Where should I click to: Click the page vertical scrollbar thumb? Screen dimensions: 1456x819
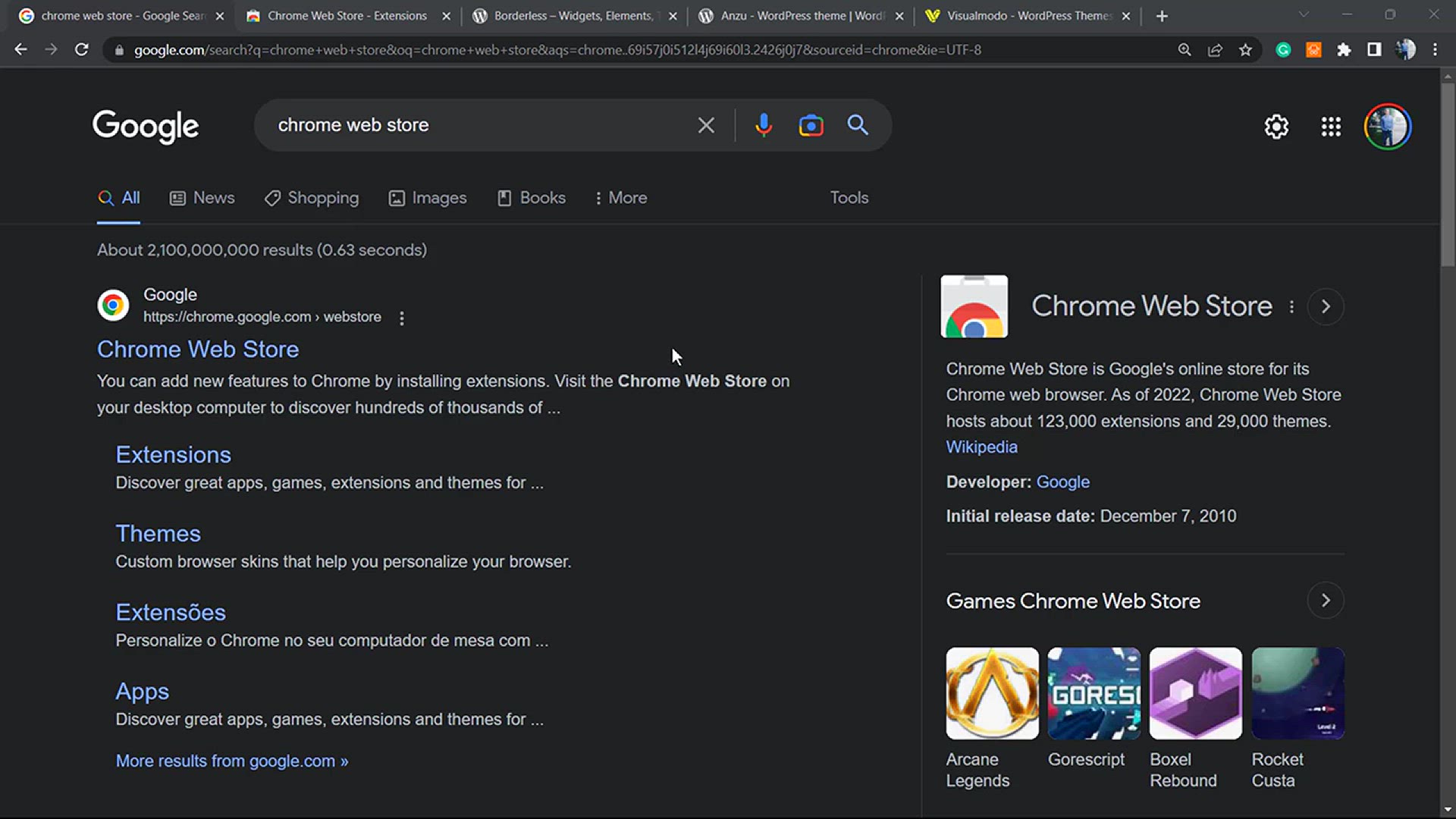(1448, 174)
